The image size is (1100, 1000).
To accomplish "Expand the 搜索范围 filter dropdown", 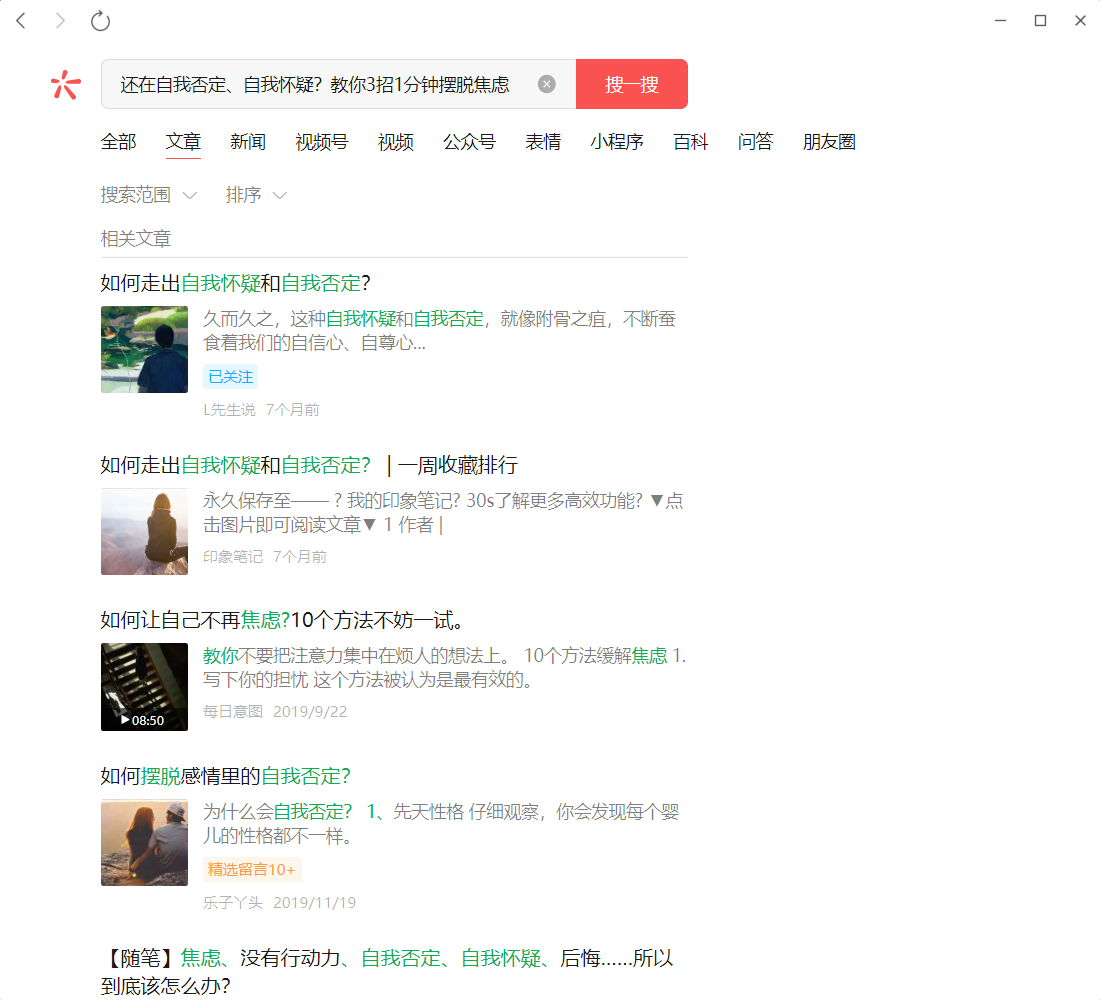I will [149, 194].
